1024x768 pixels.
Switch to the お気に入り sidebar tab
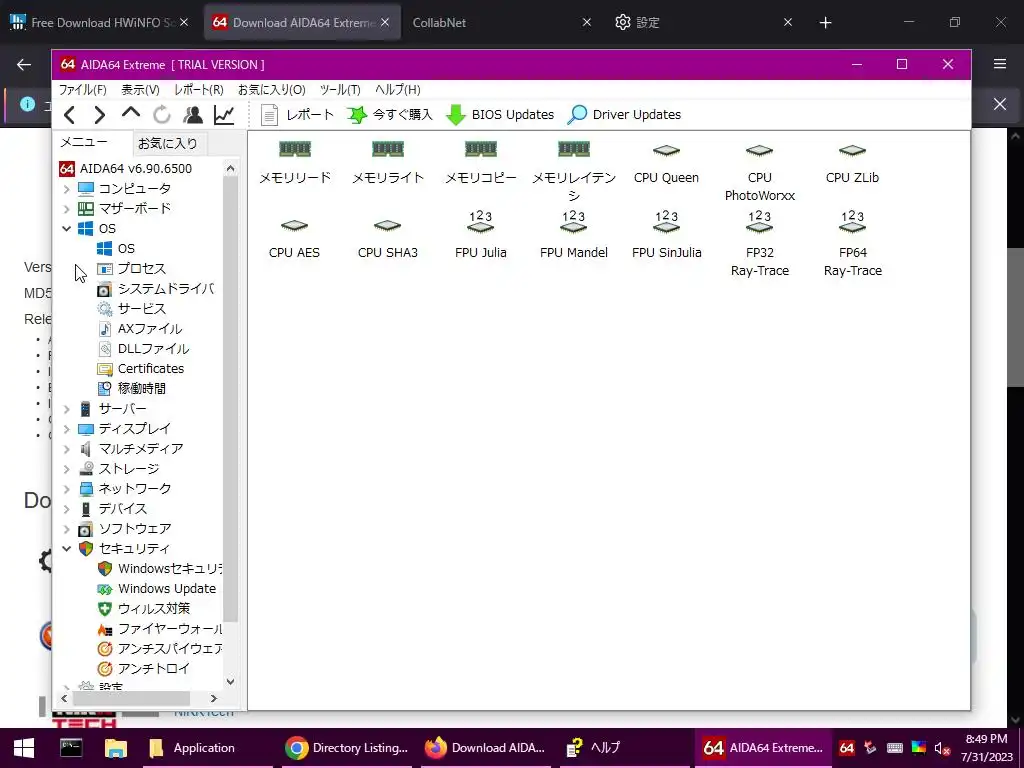coord(168,144)
